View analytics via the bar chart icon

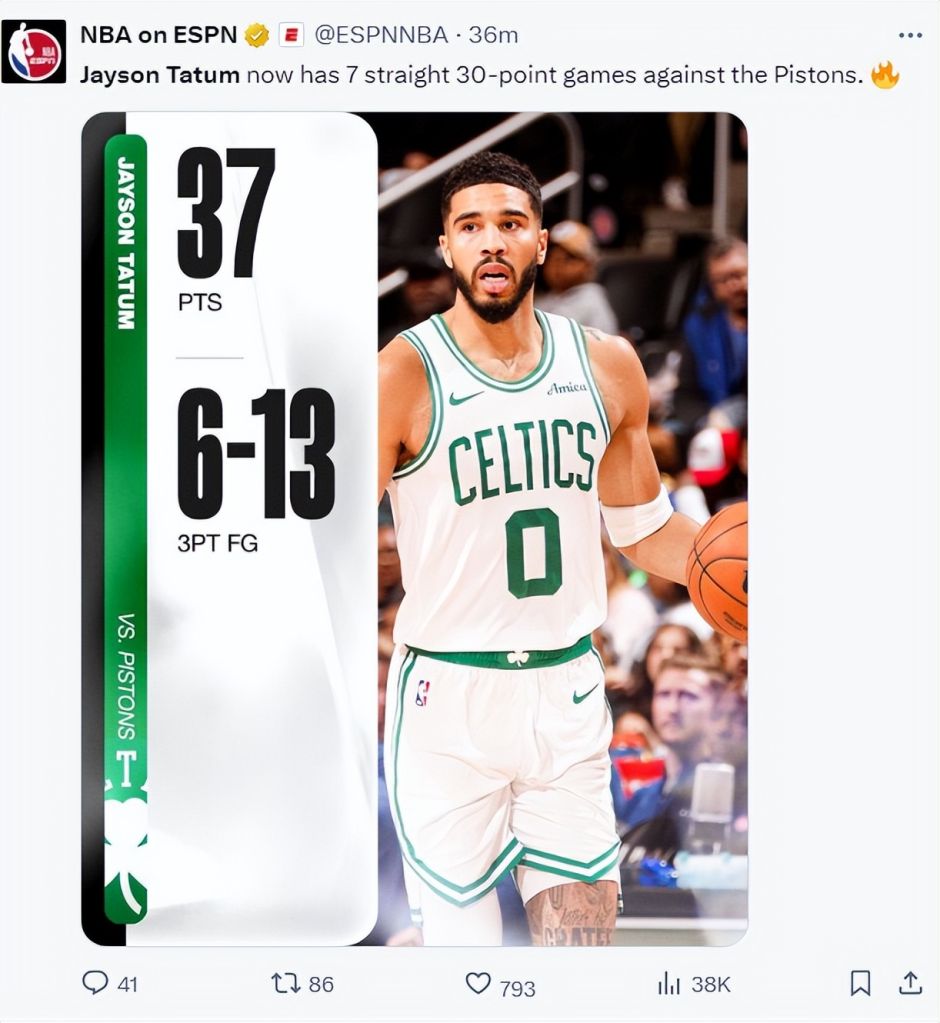669,983
